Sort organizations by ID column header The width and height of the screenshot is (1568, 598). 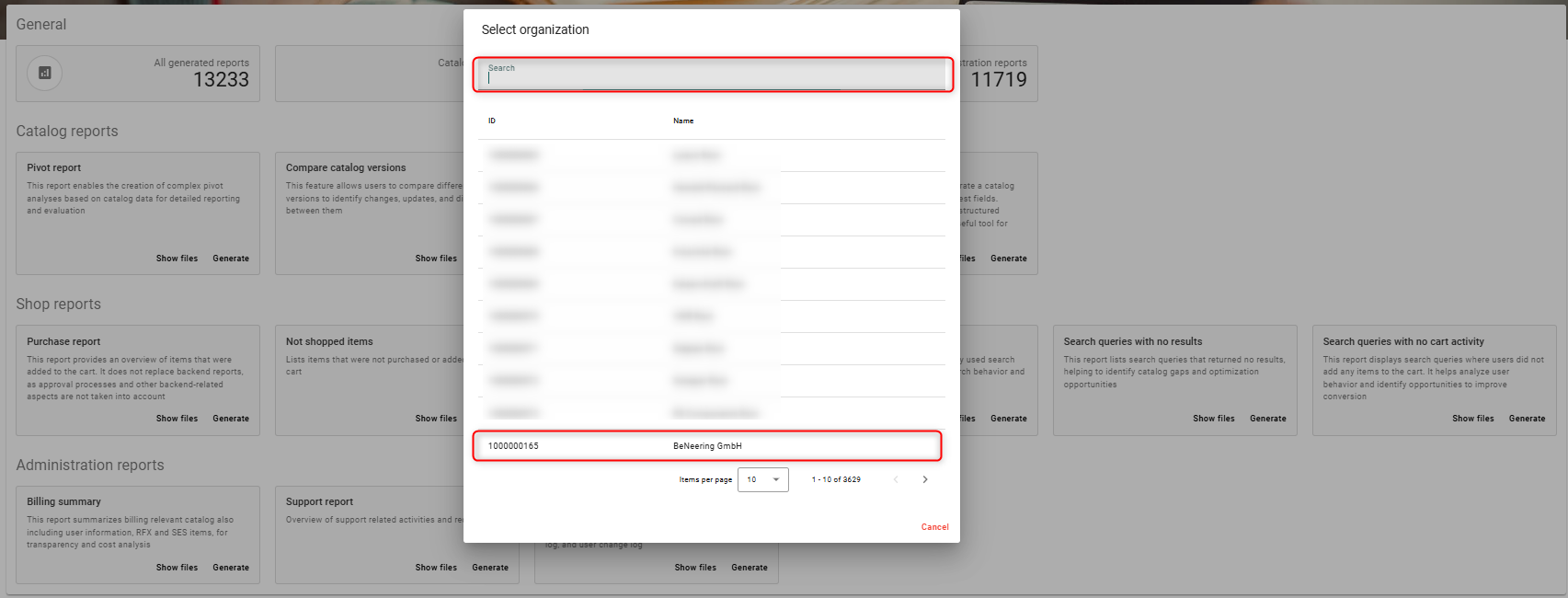pyautogui.click(x=492, y=121)
